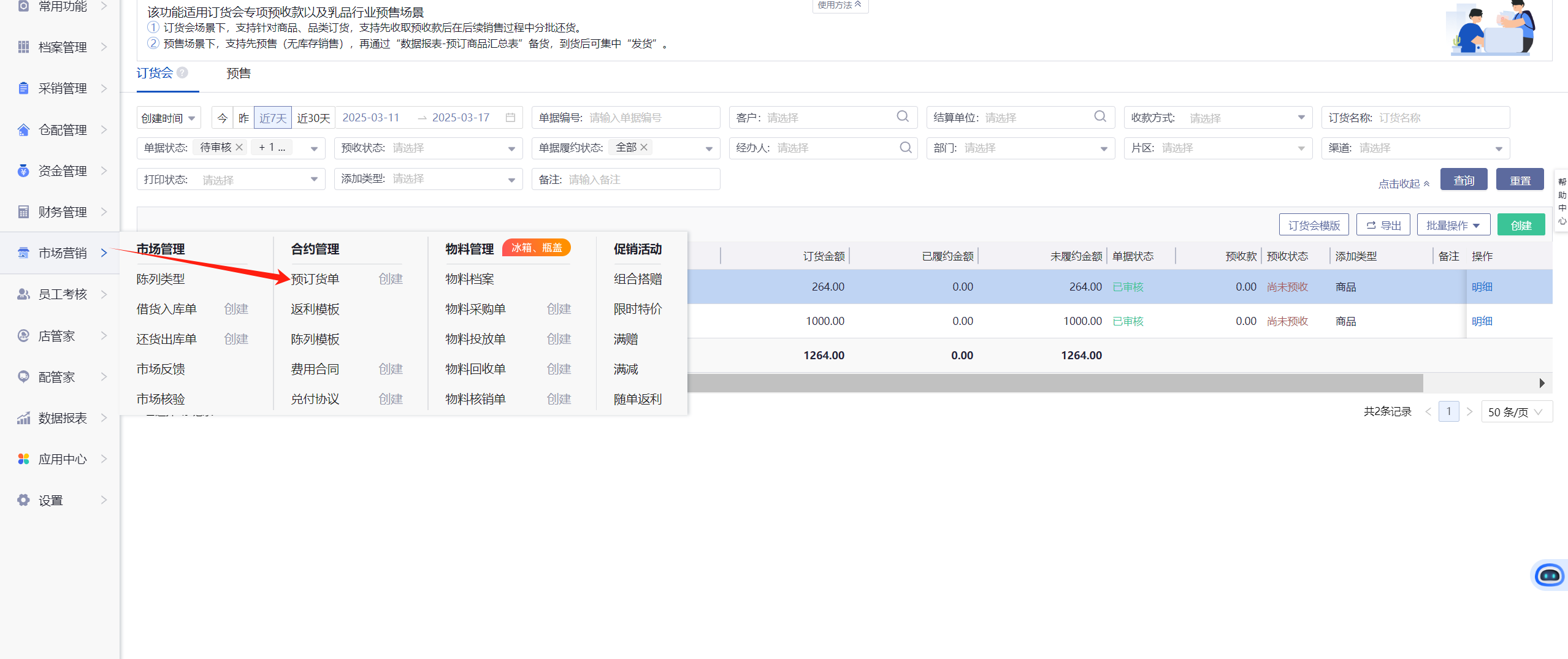Screen dimensions: 1568x659
Task: Select the 今 today quick filter
Action: (223, 118)
